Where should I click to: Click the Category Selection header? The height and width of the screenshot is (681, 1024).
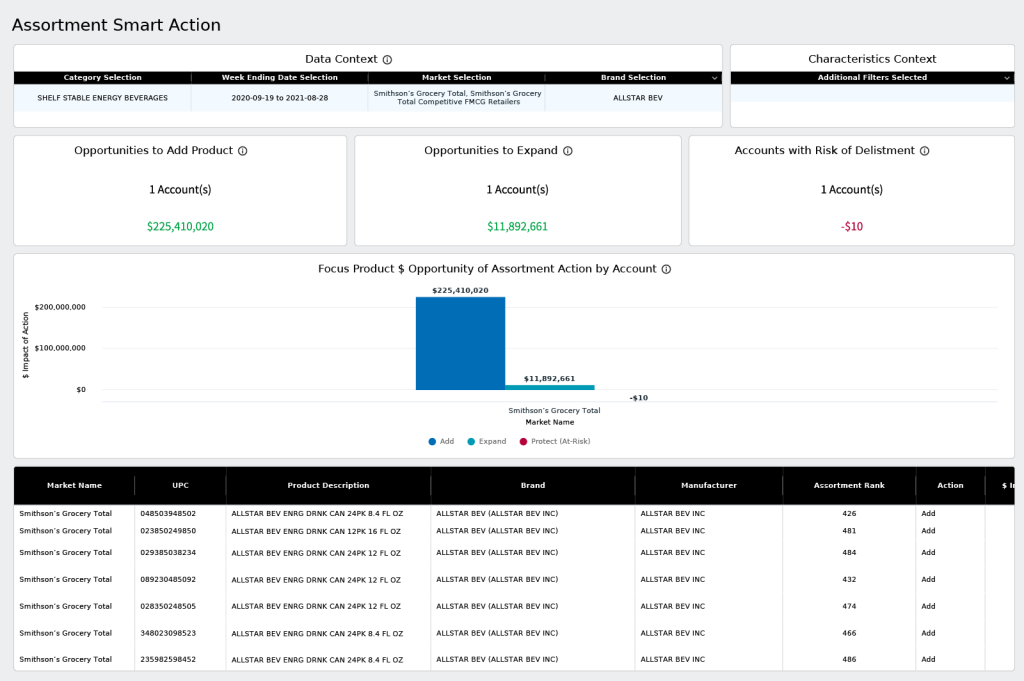click(x=103, y=78)
